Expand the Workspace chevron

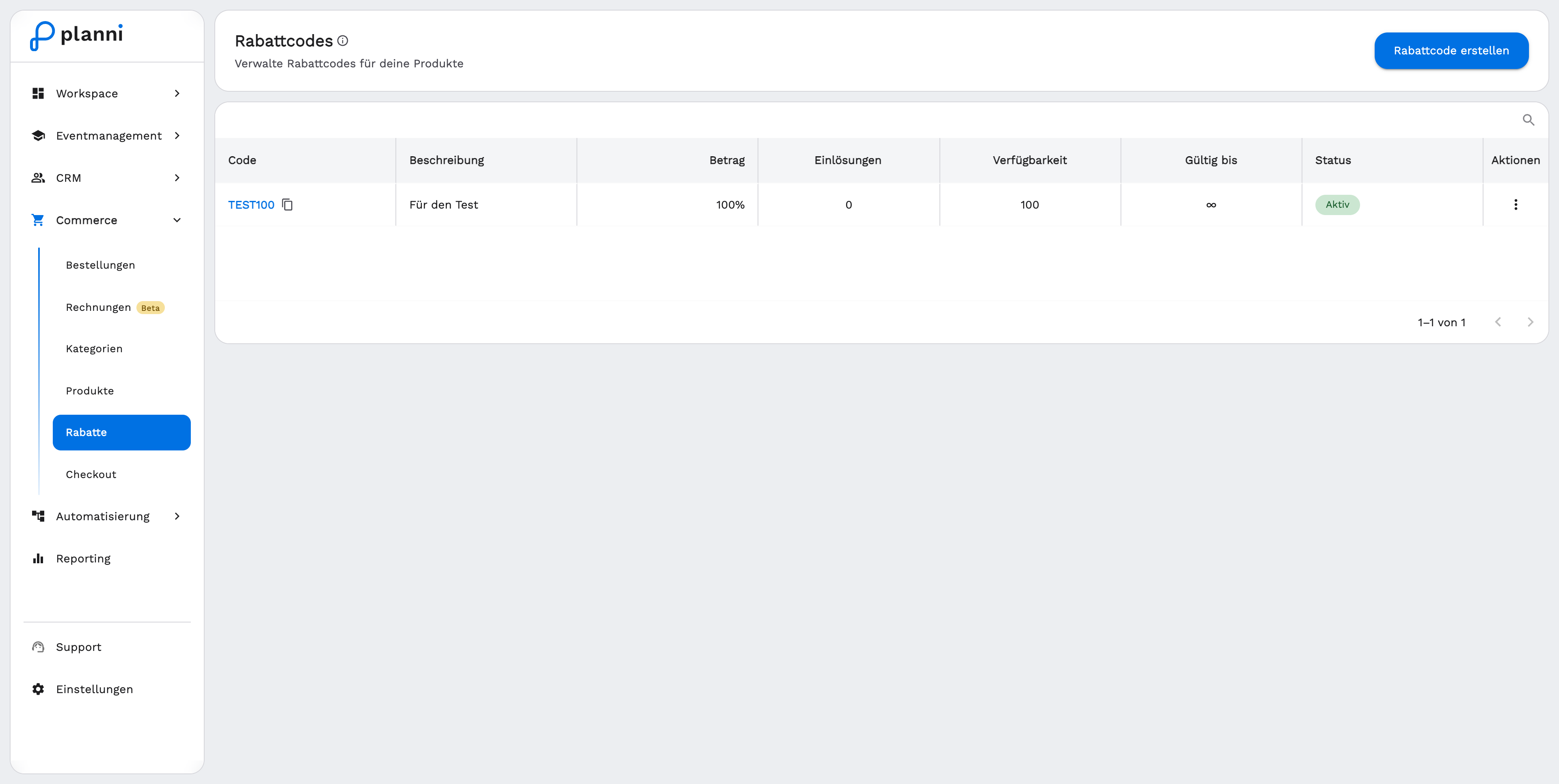click(177, 93)
